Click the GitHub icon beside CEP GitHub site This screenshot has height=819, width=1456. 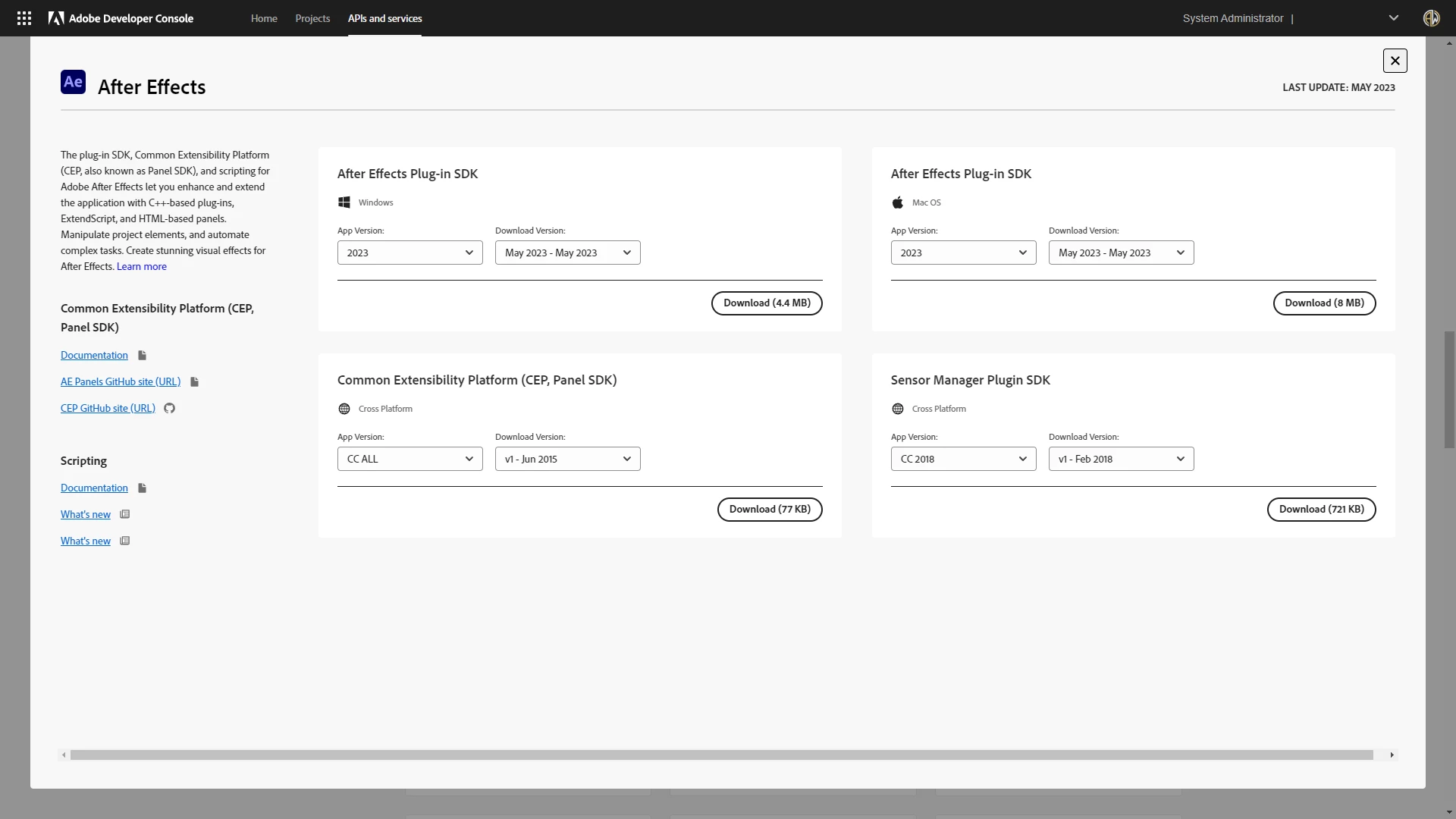pos(170,408)
